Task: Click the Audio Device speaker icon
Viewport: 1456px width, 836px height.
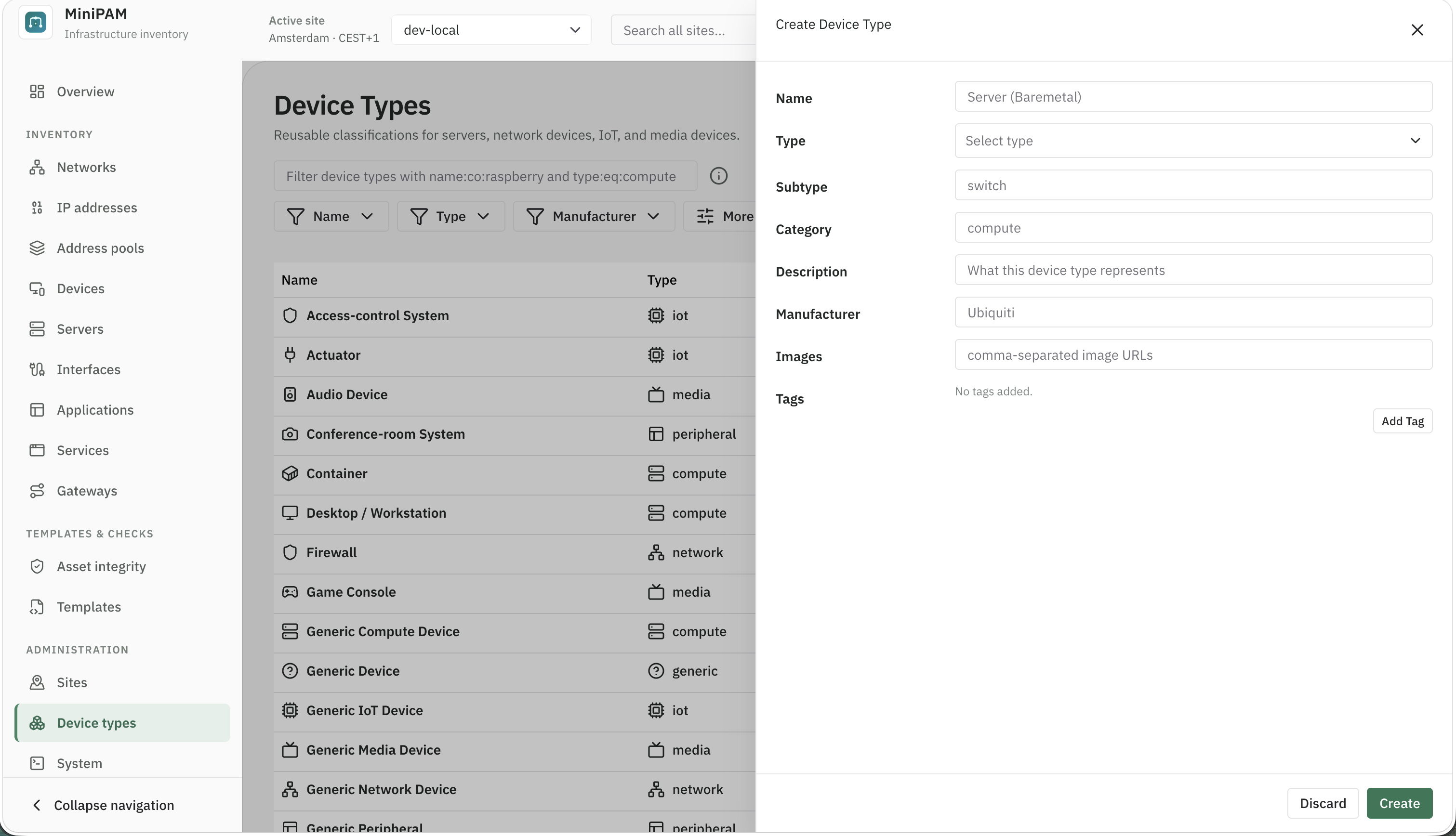Action: click(290, 394)
